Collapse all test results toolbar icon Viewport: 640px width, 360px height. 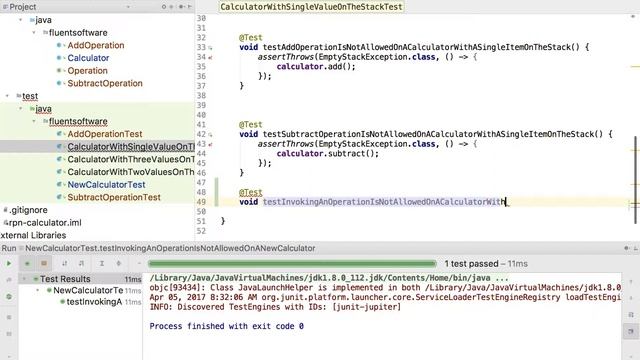[119, 264]
